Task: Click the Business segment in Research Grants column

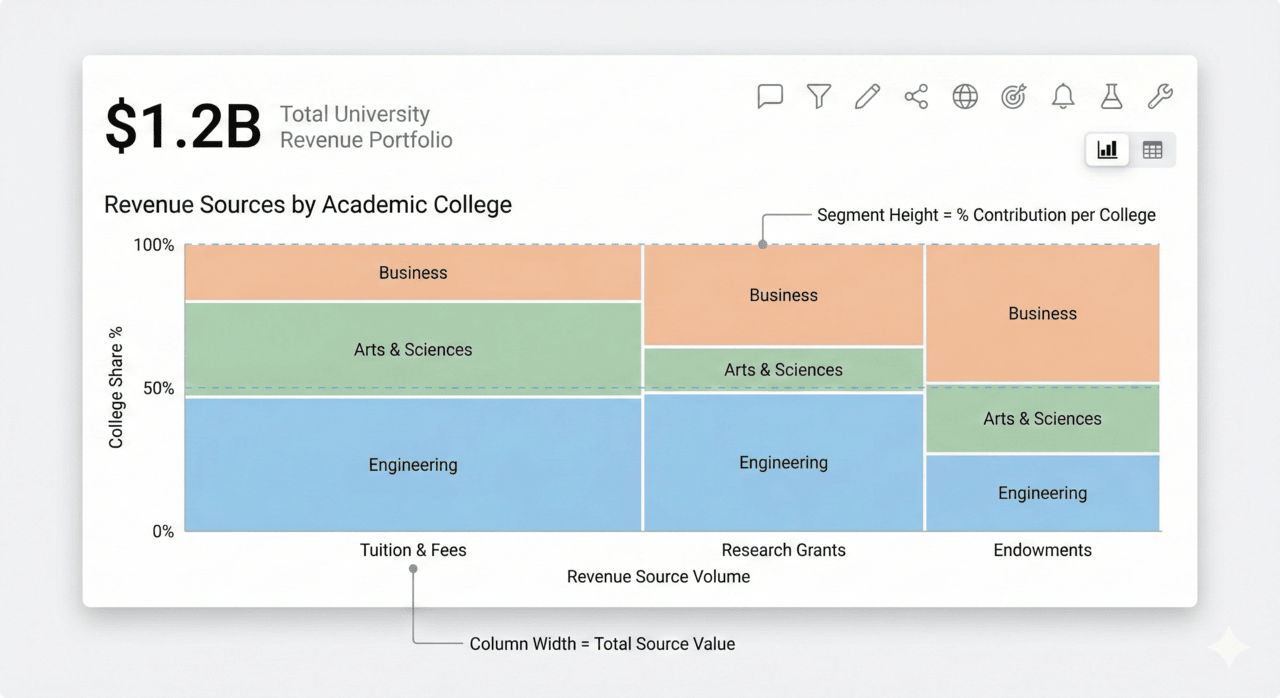Action: [x=783, y=295]
